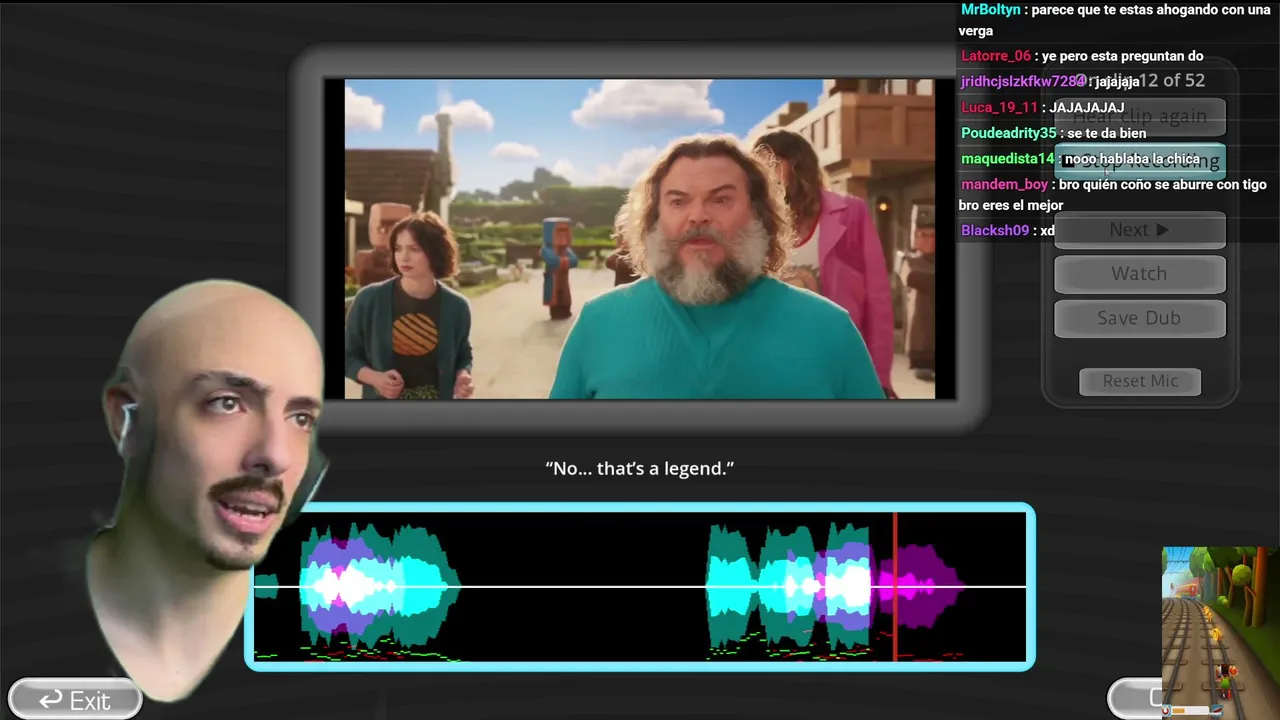
Task: Click the clip counter "12 of 52"
Action: (1171, 80)
